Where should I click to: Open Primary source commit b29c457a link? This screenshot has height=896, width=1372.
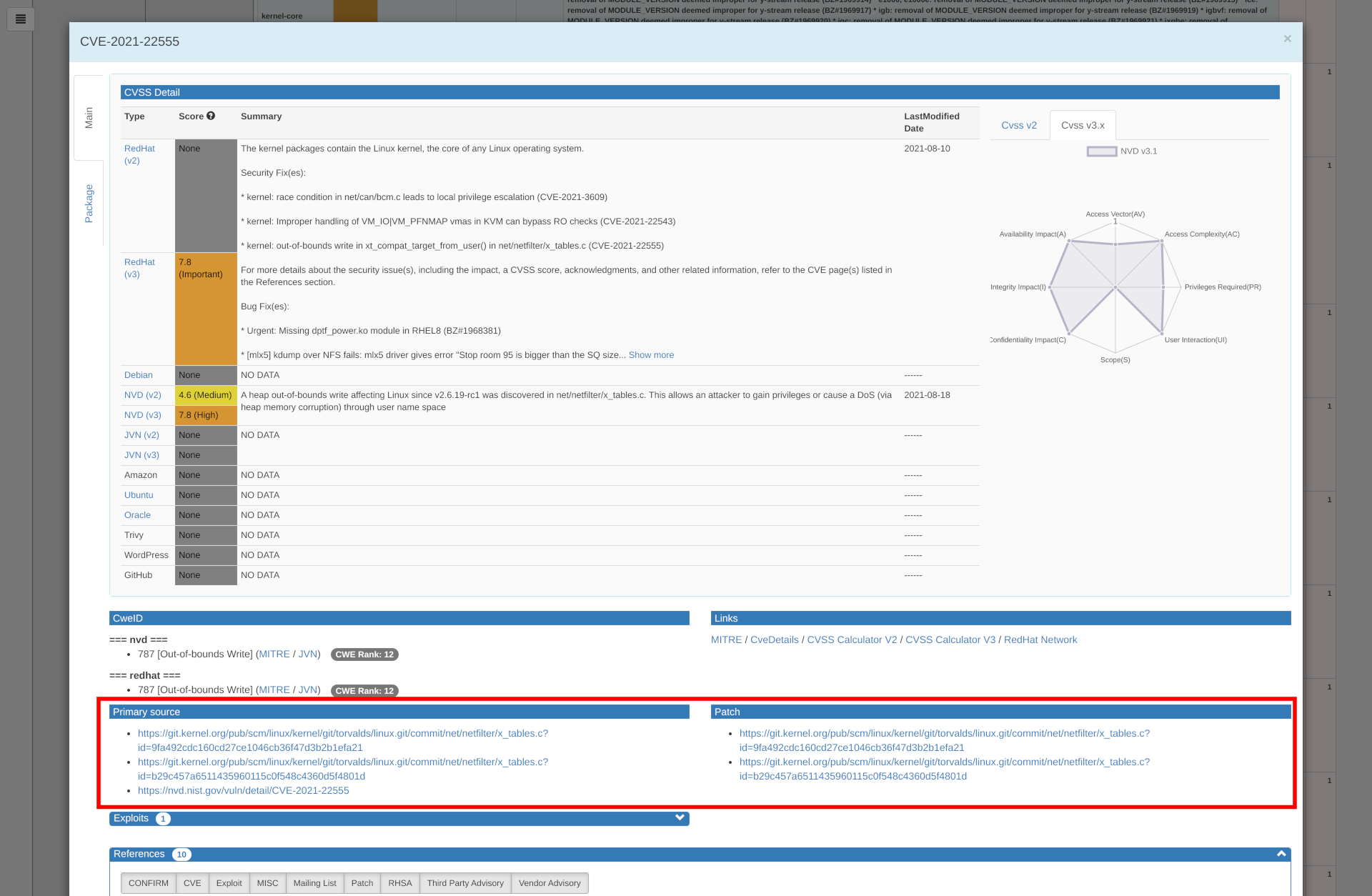point(343,770)
